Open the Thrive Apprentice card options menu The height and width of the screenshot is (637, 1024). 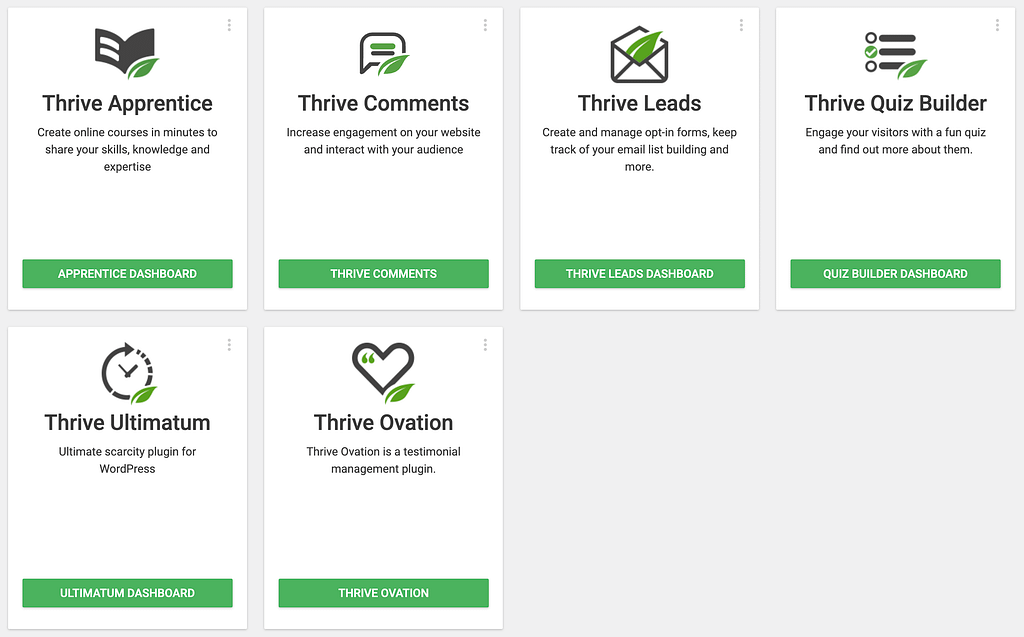pos(229,25)
